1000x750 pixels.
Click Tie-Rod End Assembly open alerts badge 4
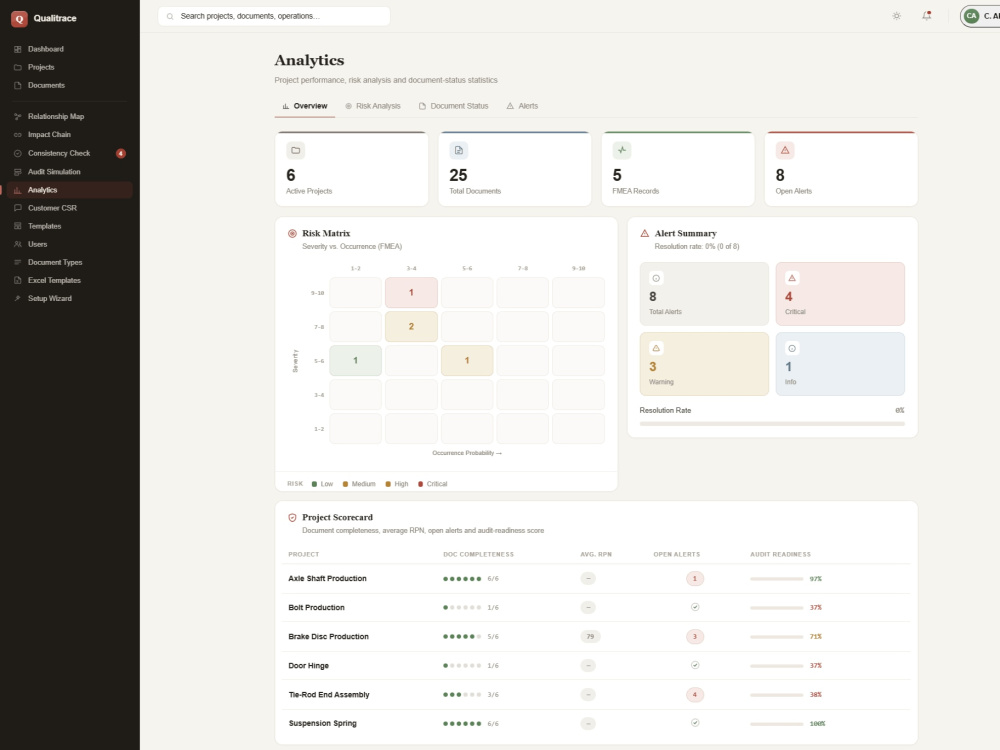[x=695, y=695]
